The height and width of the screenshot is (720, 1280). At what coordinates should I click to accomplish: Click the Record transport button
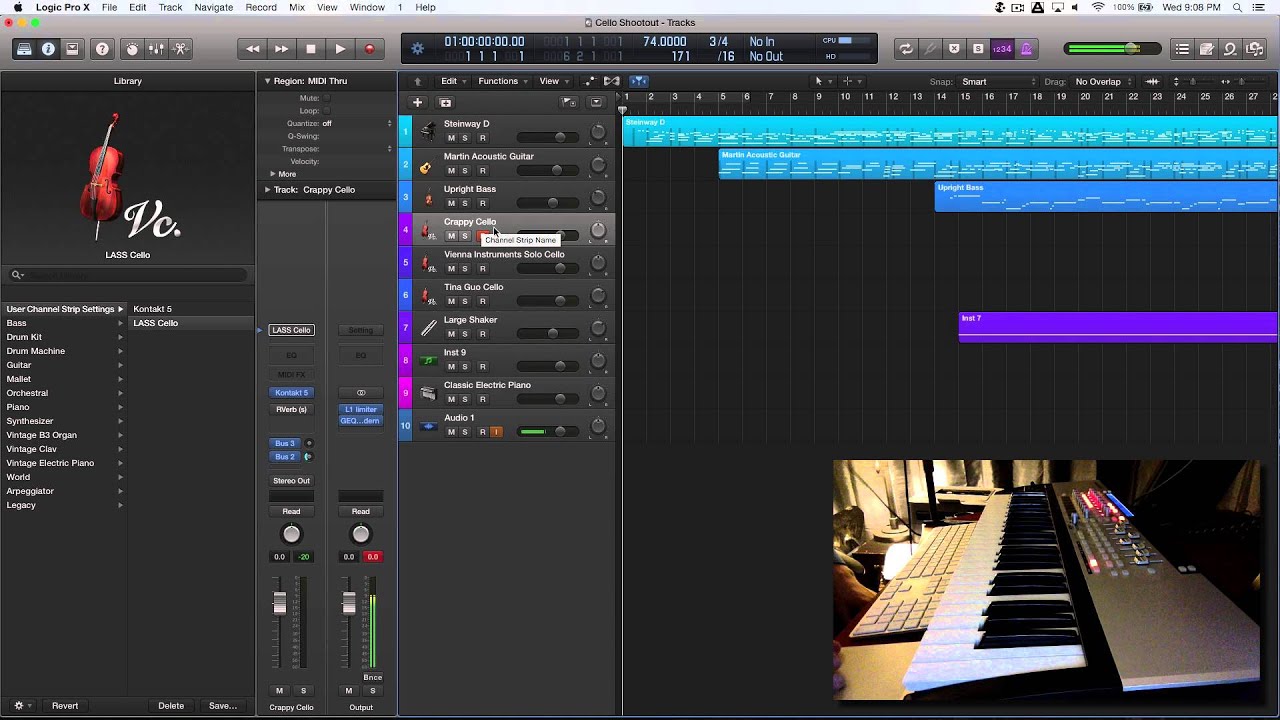pos(369,49)
